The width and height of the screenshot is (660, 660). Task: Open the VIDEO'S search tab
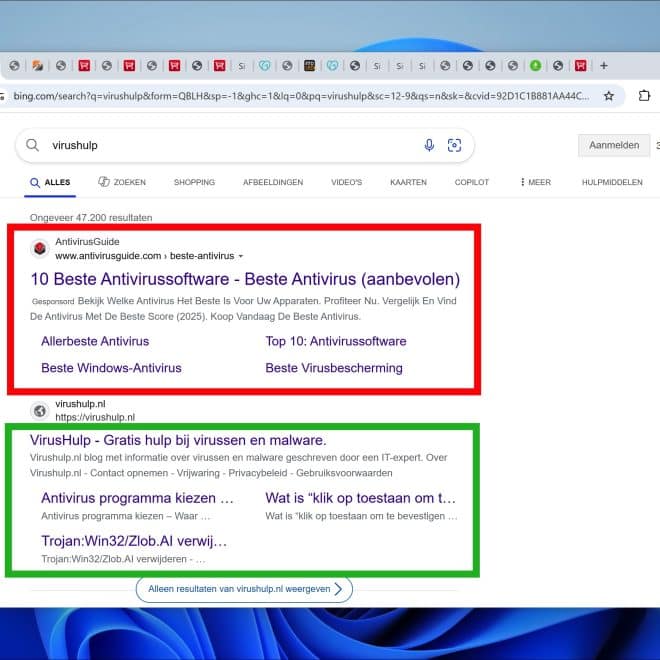coord(346,183)
